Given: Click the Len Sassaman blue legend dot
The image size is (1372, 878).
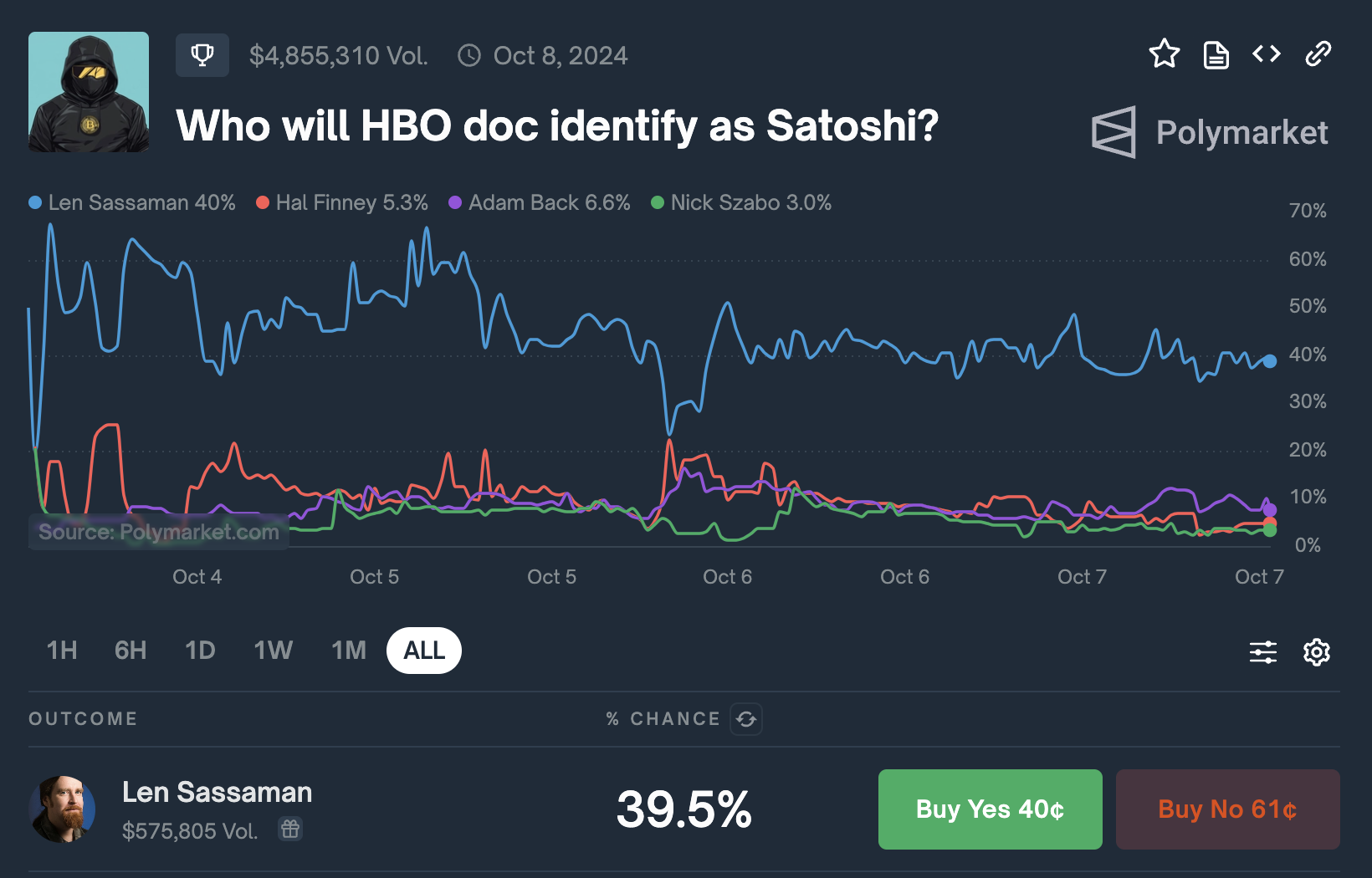Looking at the screenshot, I should point(35,203).
